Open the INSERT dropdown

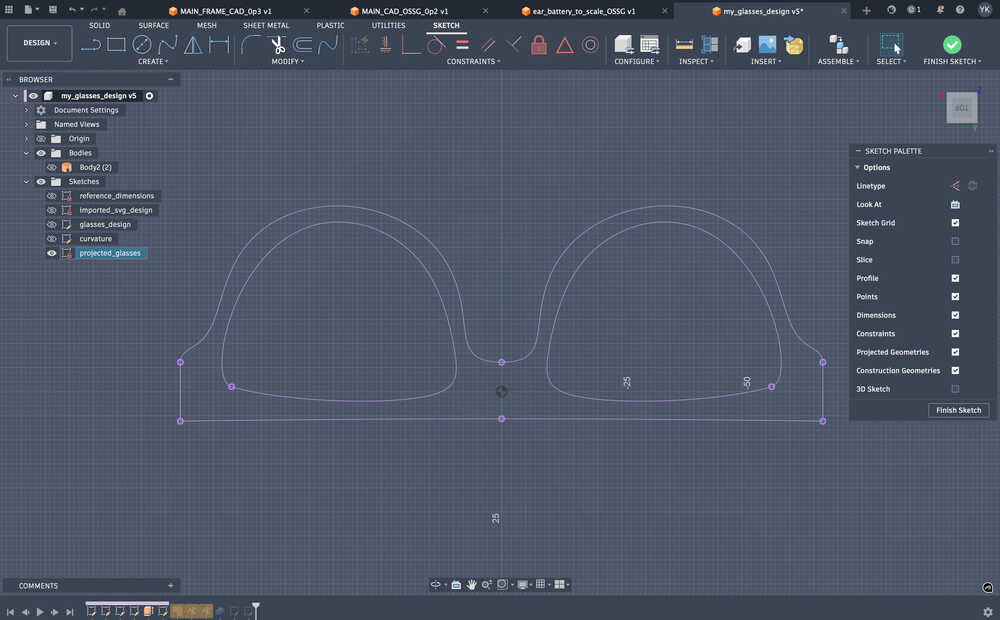click(x=765, y=61)
